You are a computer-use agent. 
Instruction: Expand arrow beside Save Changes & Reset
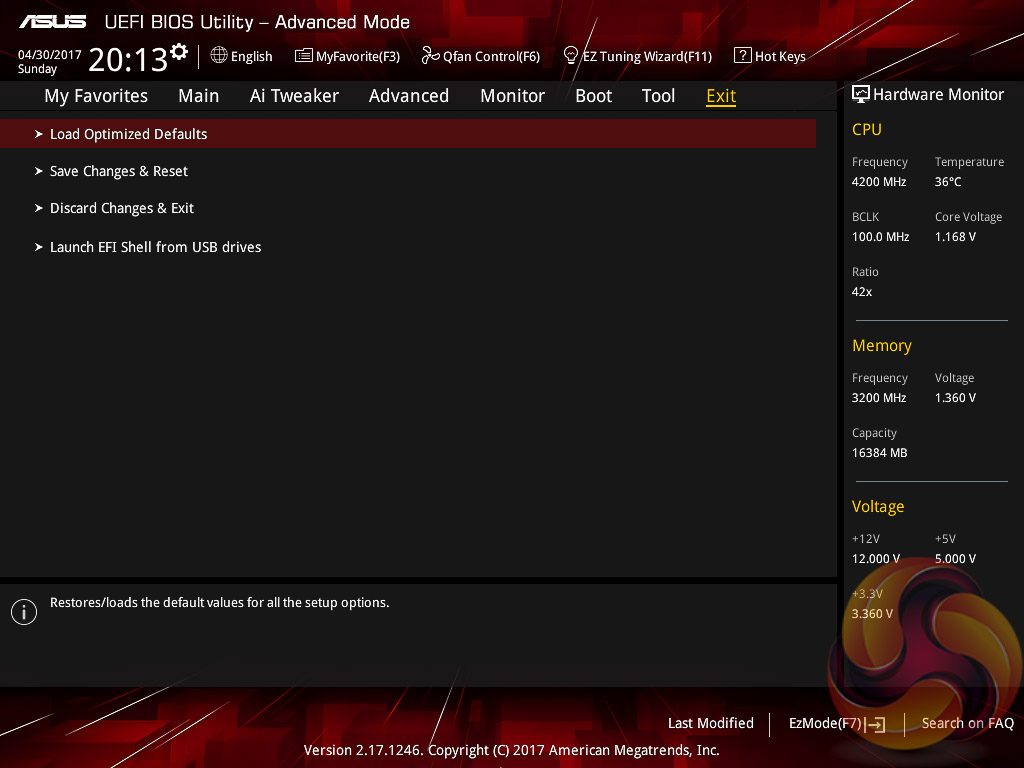[x=39, y=171]
